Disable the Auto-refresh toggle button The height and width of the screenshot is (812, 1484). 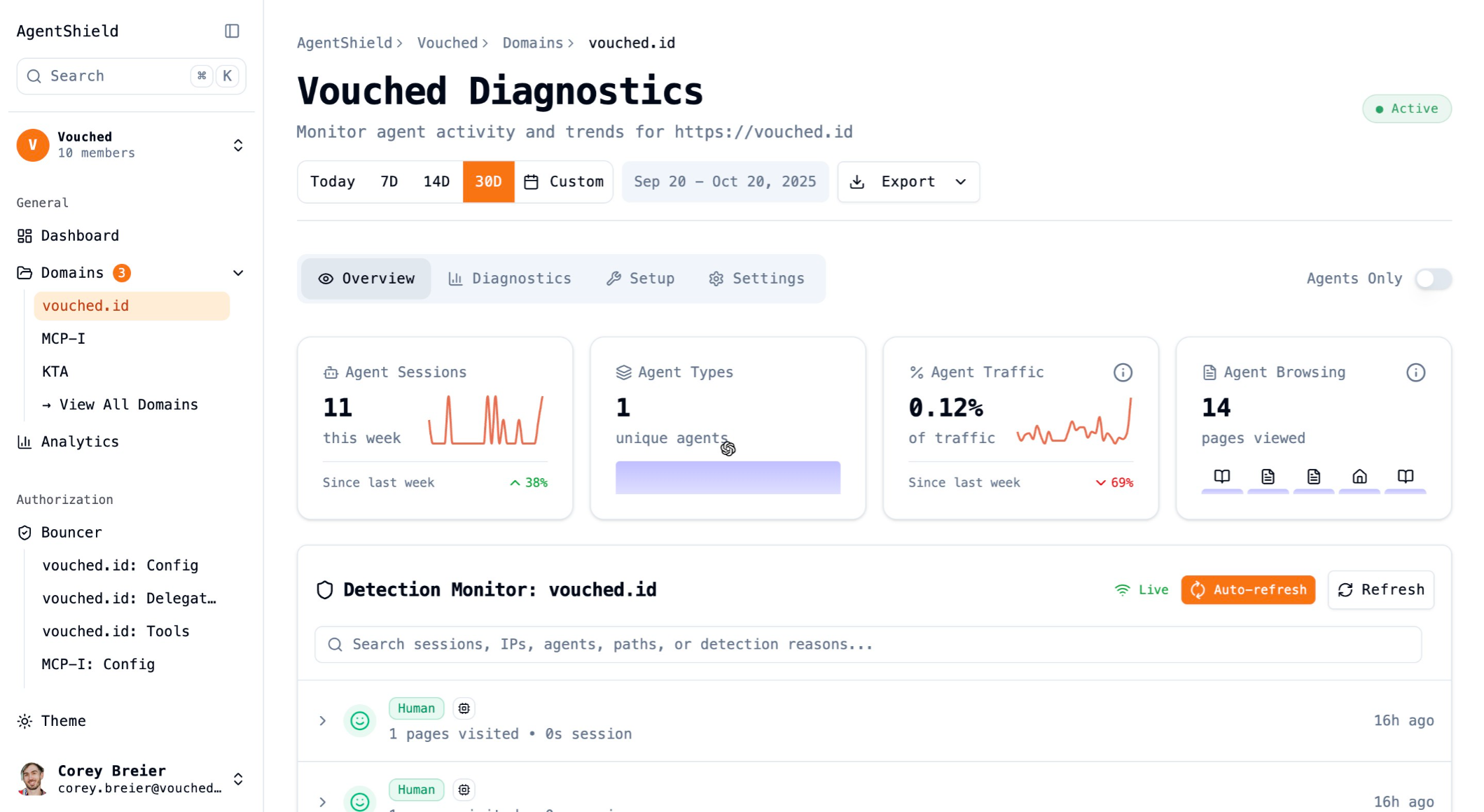(1247, 590)
